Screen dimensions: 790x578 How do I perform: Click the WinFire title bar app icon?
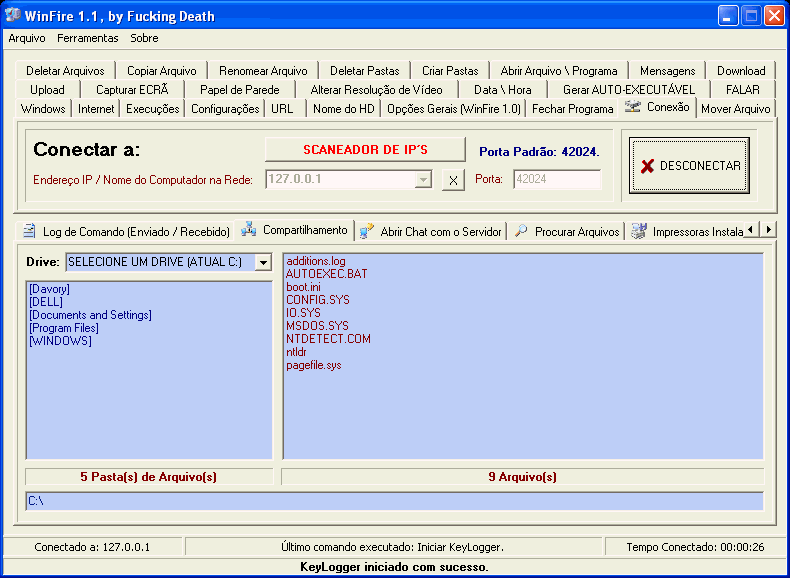coord(14,16)
